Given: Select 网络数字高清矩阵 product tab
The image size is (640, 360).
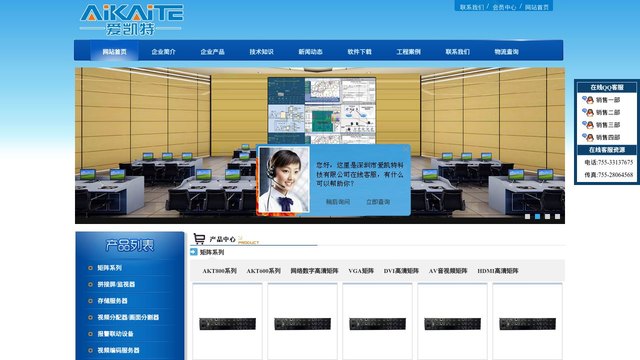Looking at the screenshot, I should (314, 271).
